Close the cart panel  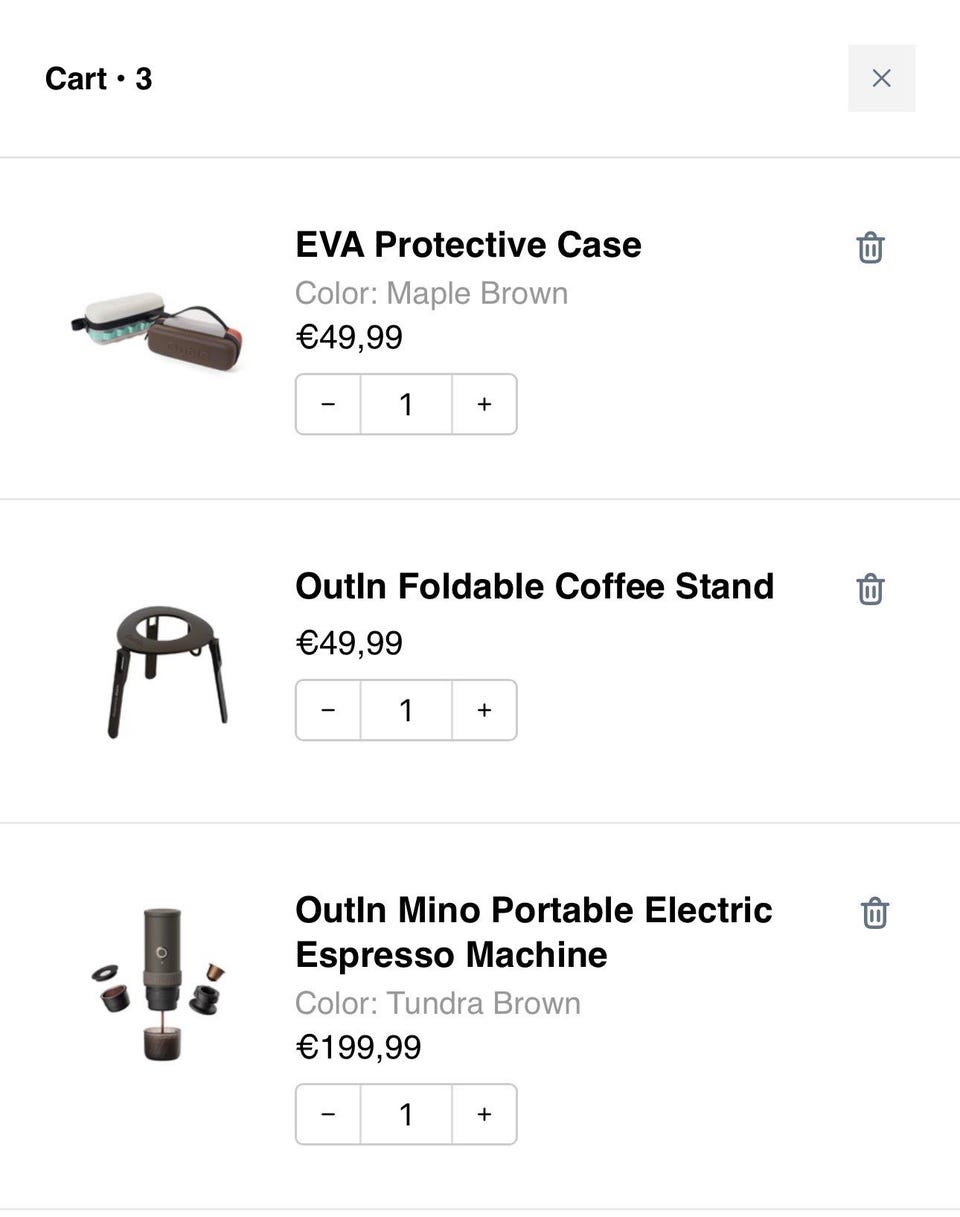click(881, 78)
